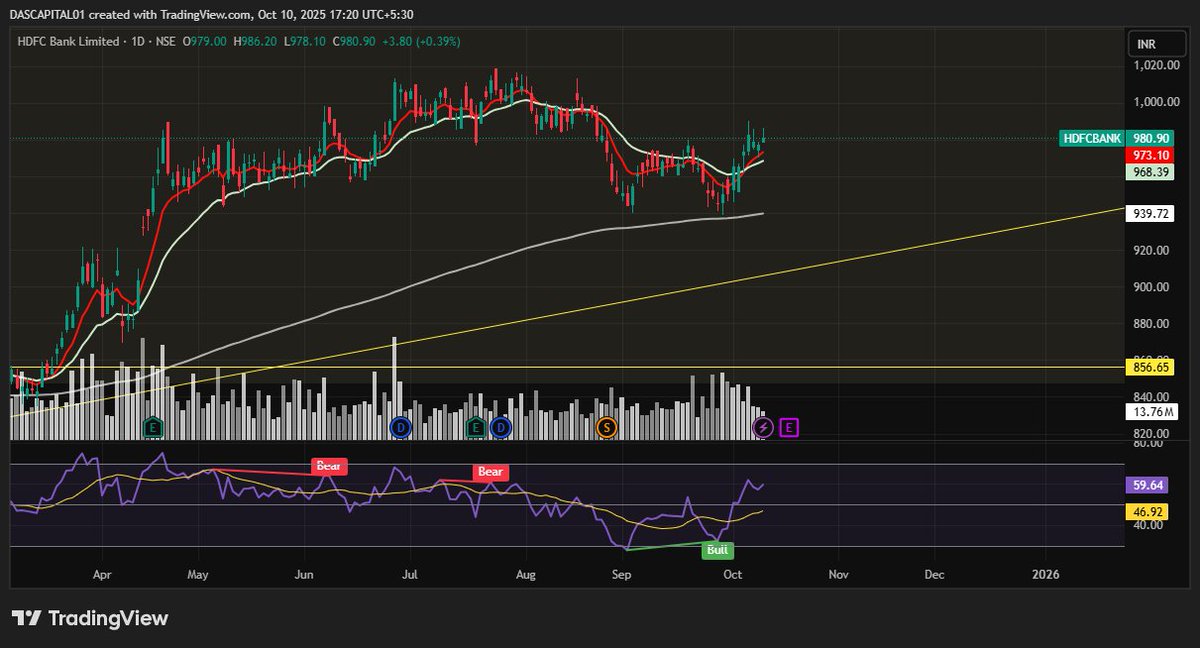1200x648 pixels.
Task: Click the Sep label on the time axis
Action: click(622, 575)
